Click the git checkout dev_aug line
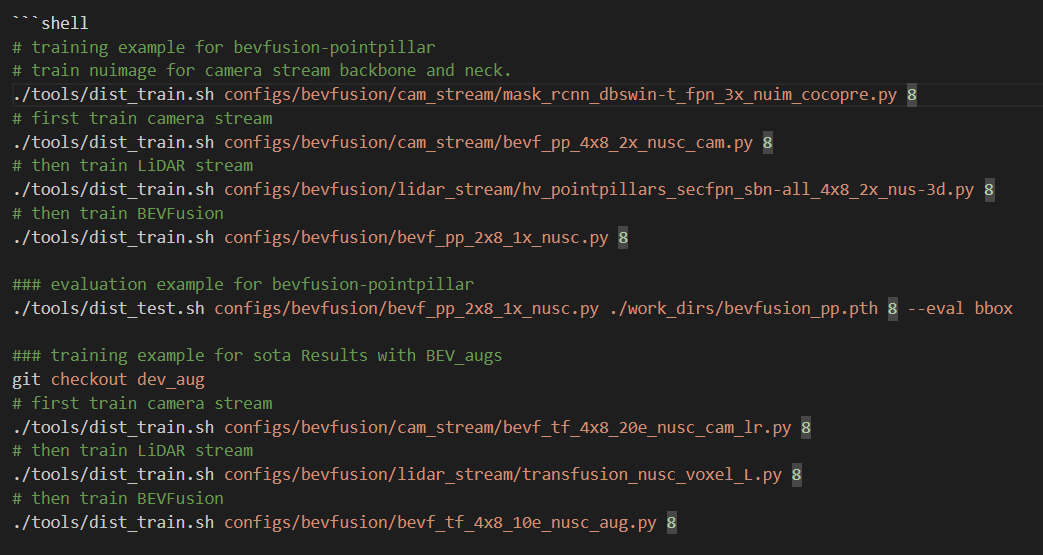Viewport: 1043px width, 555px height. click(108, 379)
